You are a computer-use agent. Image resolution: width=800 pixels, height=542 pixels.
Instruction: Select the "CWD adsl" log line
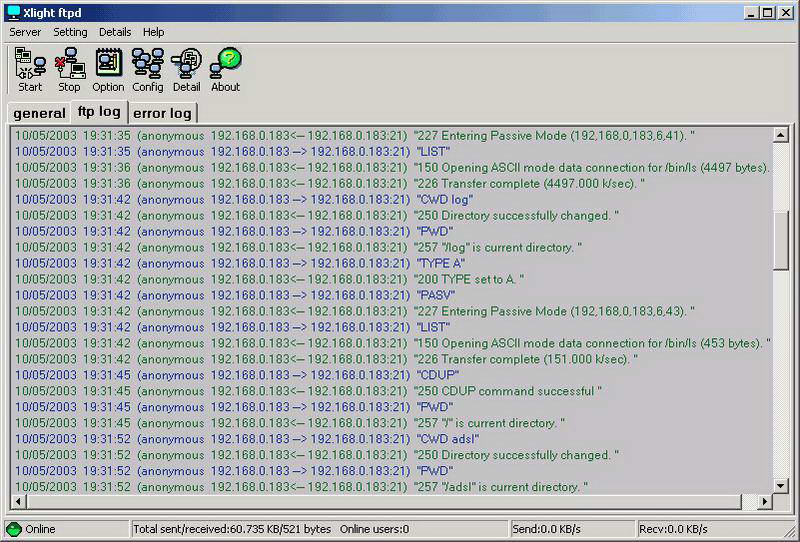pos(247,438)
